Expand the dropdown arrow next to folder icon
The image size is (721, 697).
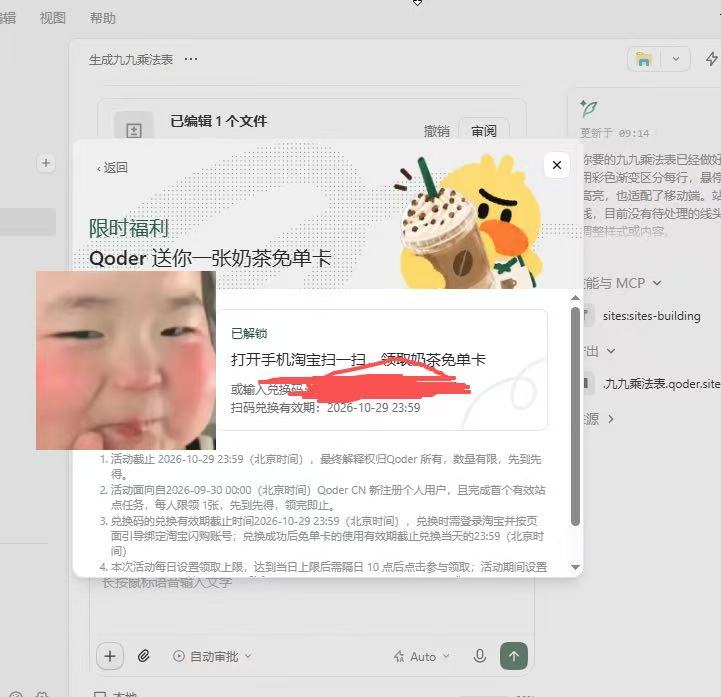click(675, 59)
